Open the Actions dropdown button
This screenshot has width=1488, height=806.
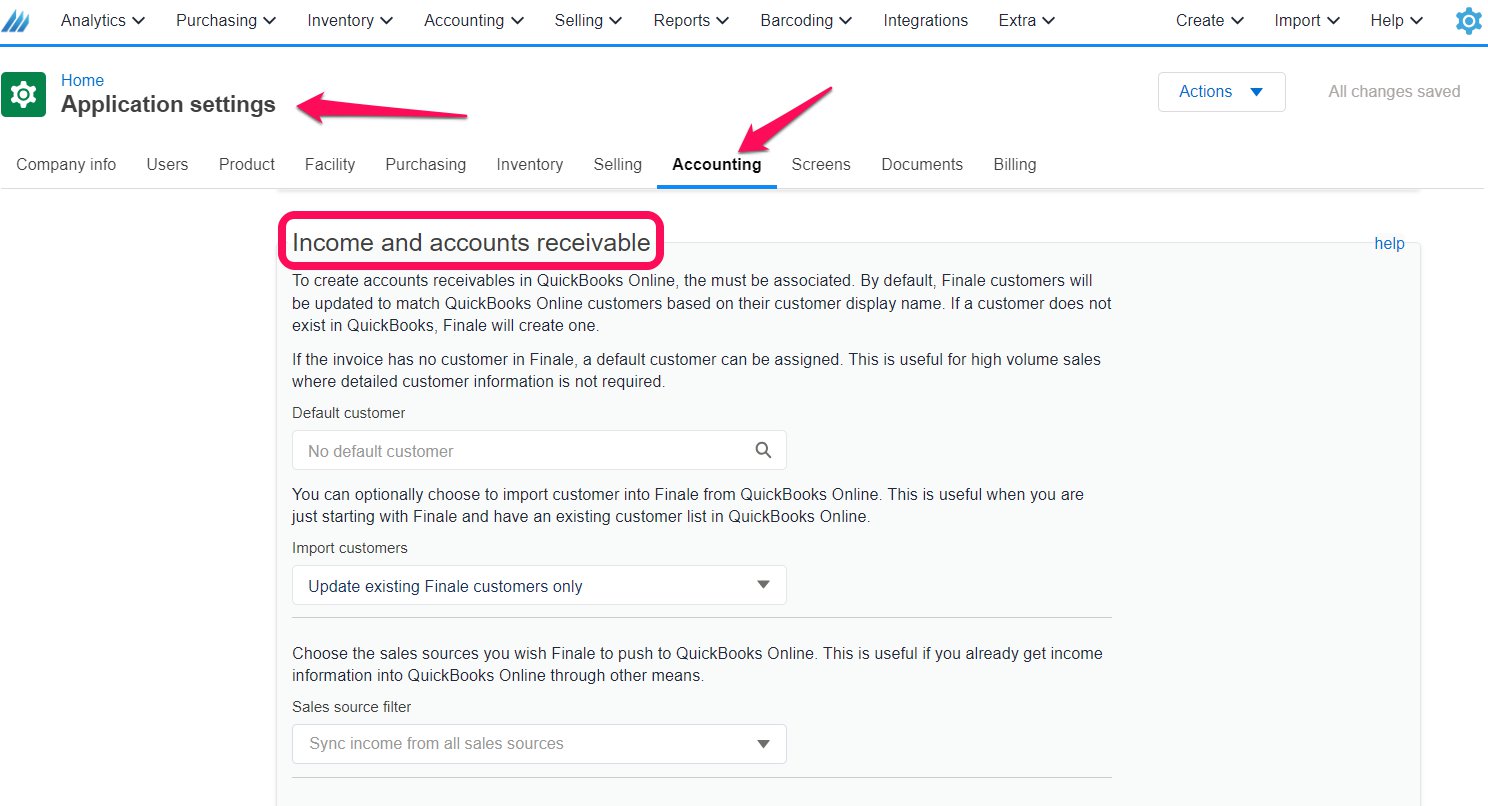coord(1221,91)
